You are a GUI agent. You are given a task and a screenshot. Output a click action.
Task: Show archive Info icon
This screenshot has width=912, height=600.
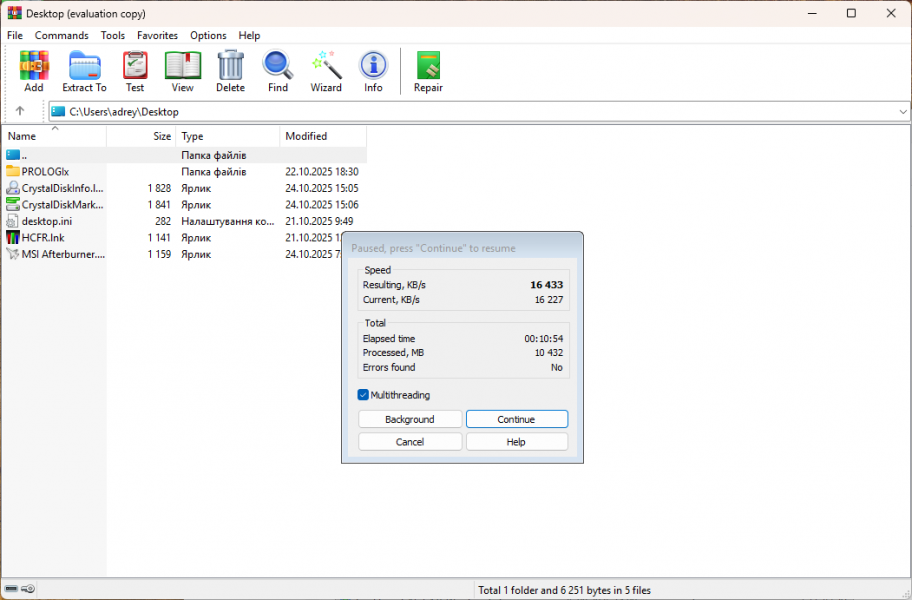[373, 71]
